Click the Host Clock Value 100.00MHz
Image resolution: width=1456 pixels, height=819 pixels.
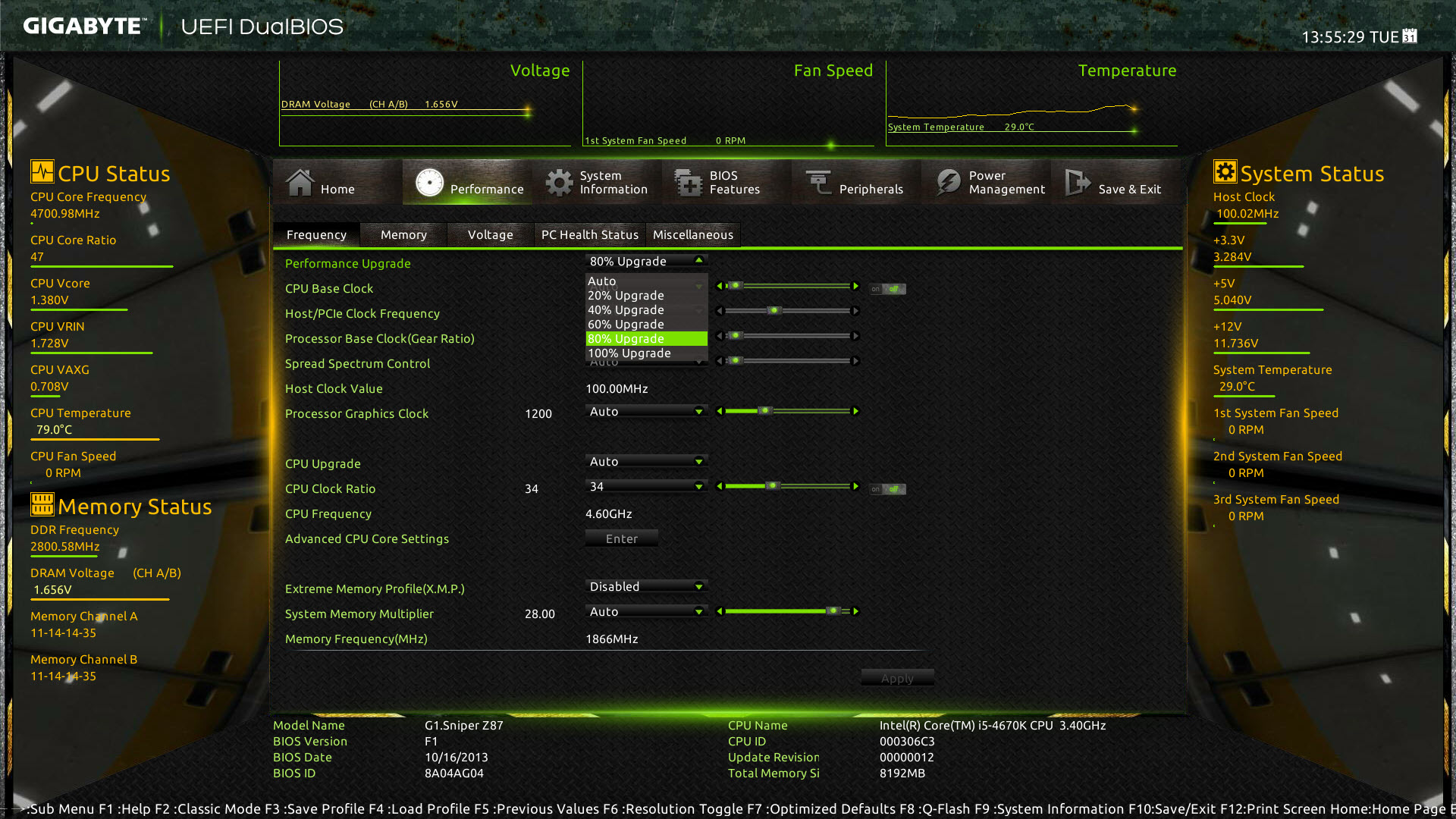(617, 388)
